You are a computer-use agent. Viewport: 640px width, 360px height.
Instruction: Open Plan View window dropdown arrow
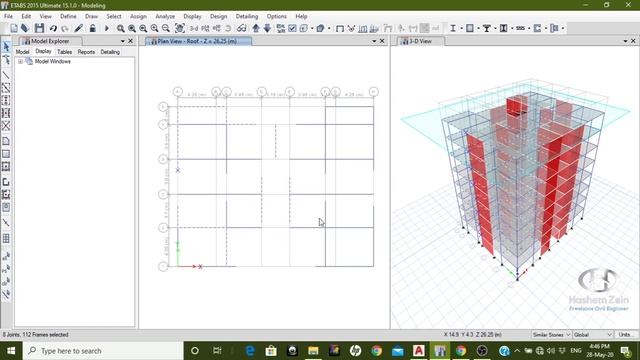pyautogui.click(x=374, y=41)
